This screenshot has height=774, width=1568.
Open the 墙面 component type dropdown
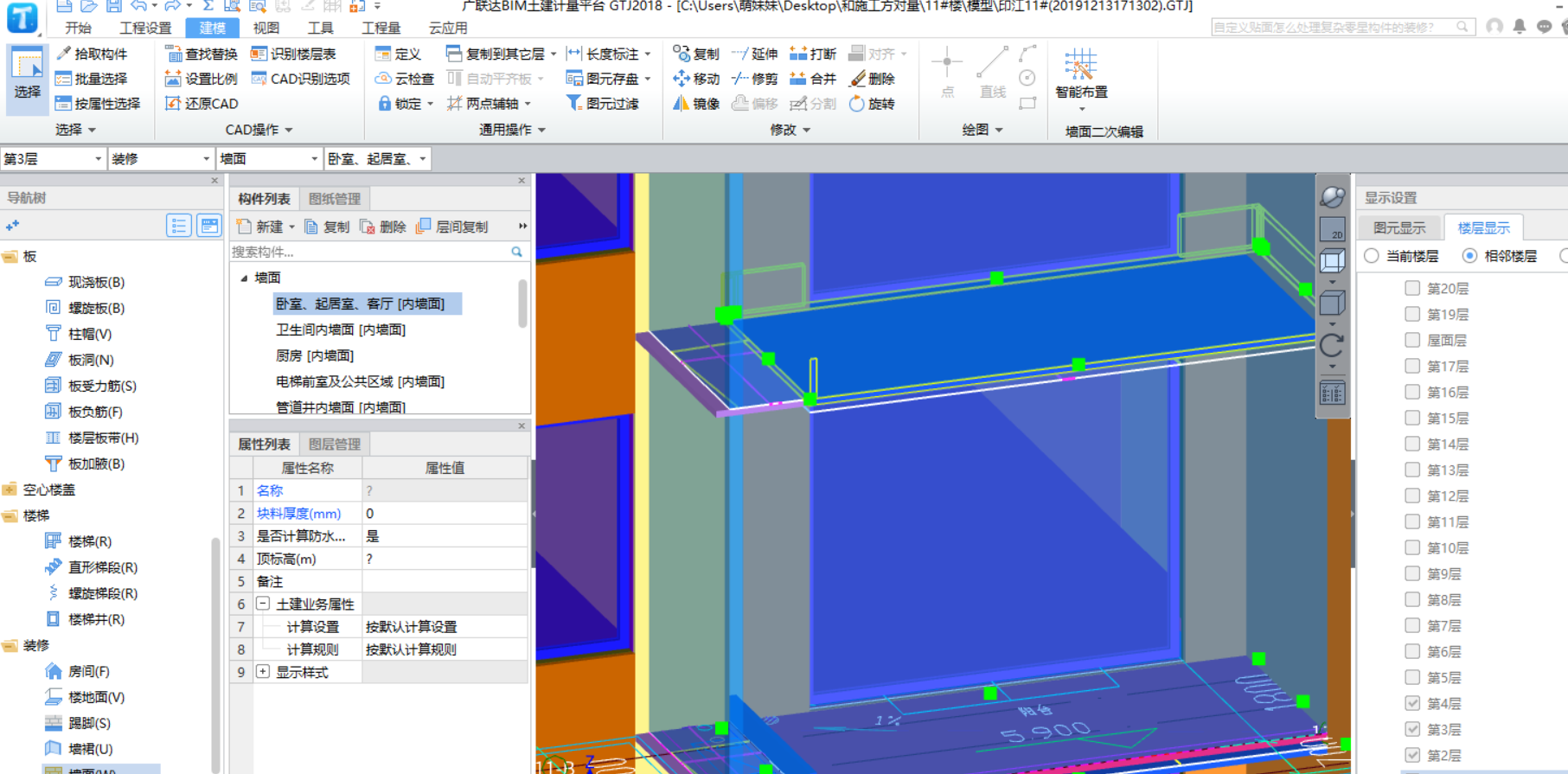(269, 159)
